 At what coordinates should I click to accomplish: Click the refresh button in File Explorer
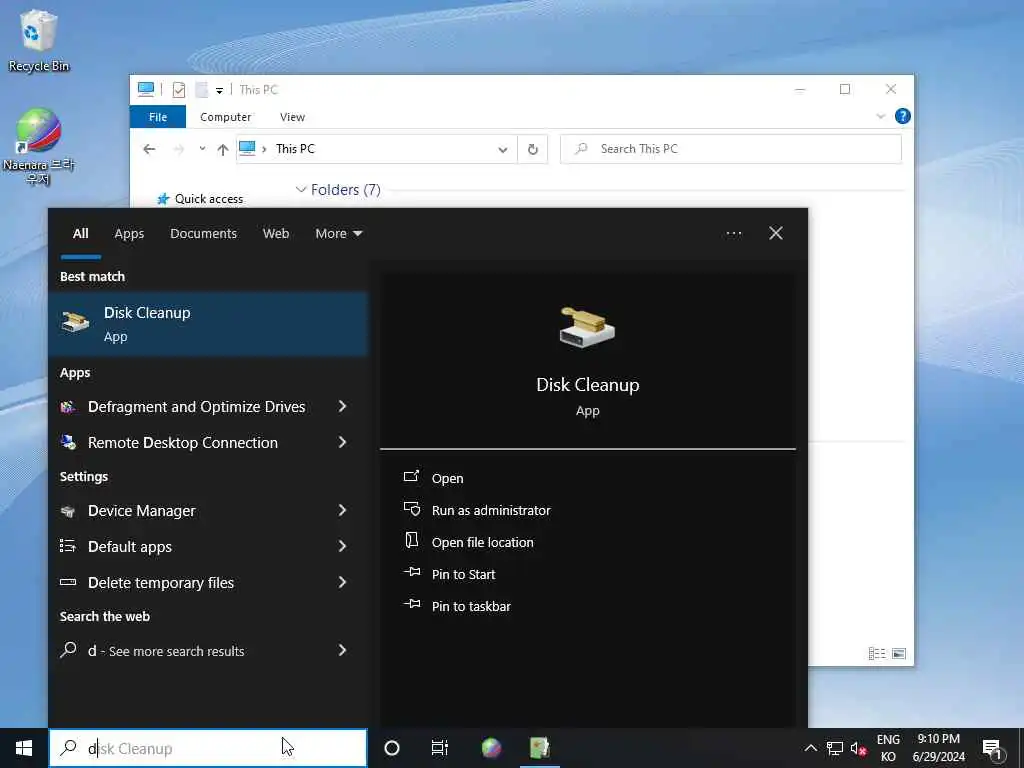pos(533,150)
